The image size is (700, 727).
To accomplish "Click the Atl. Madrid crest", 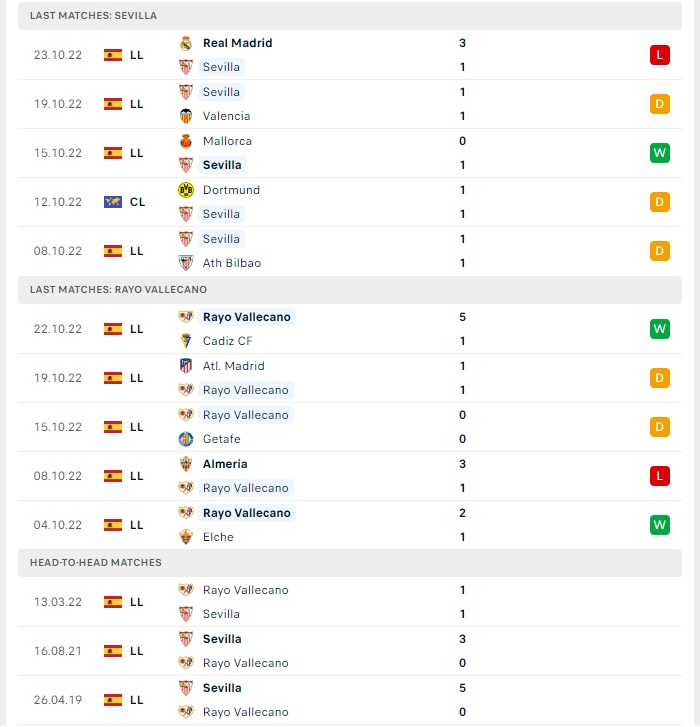I will click(x=186, y=366).
